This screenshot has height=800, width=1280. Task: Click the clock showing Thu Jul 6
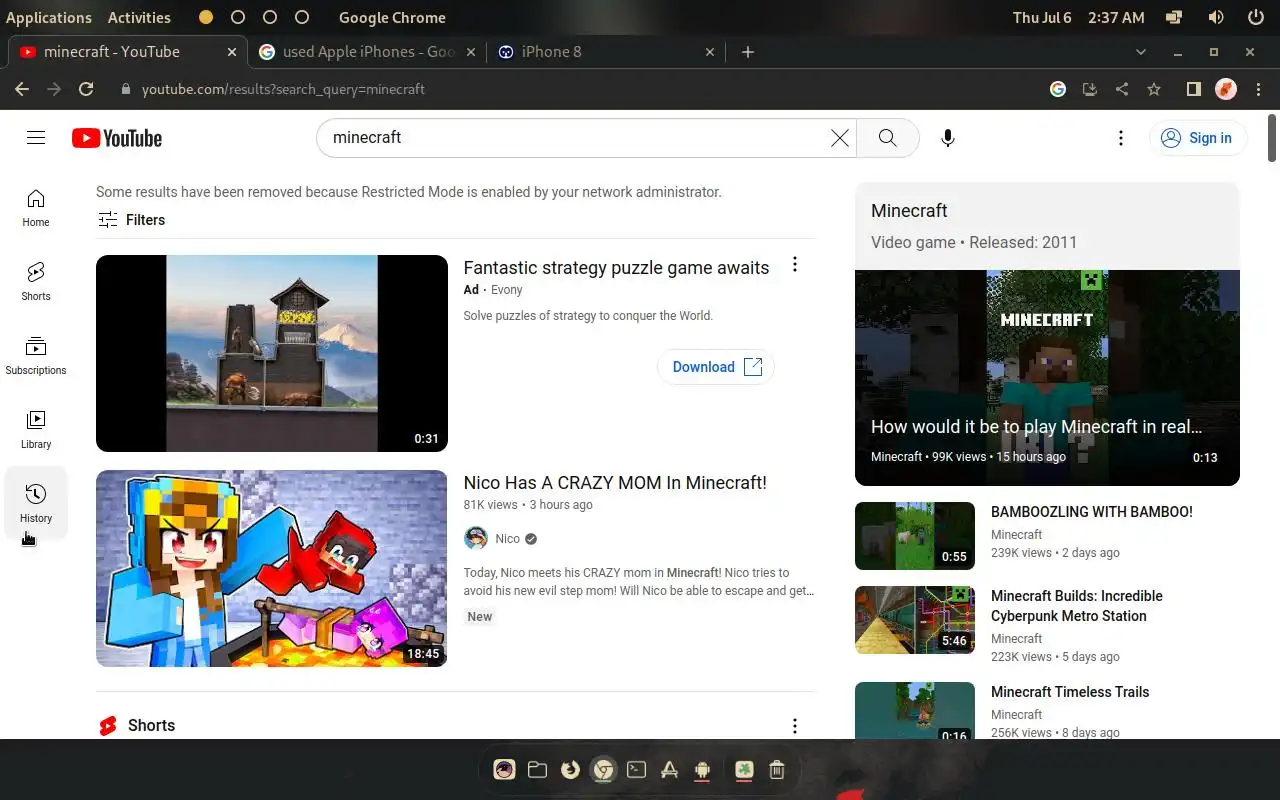1079,17
